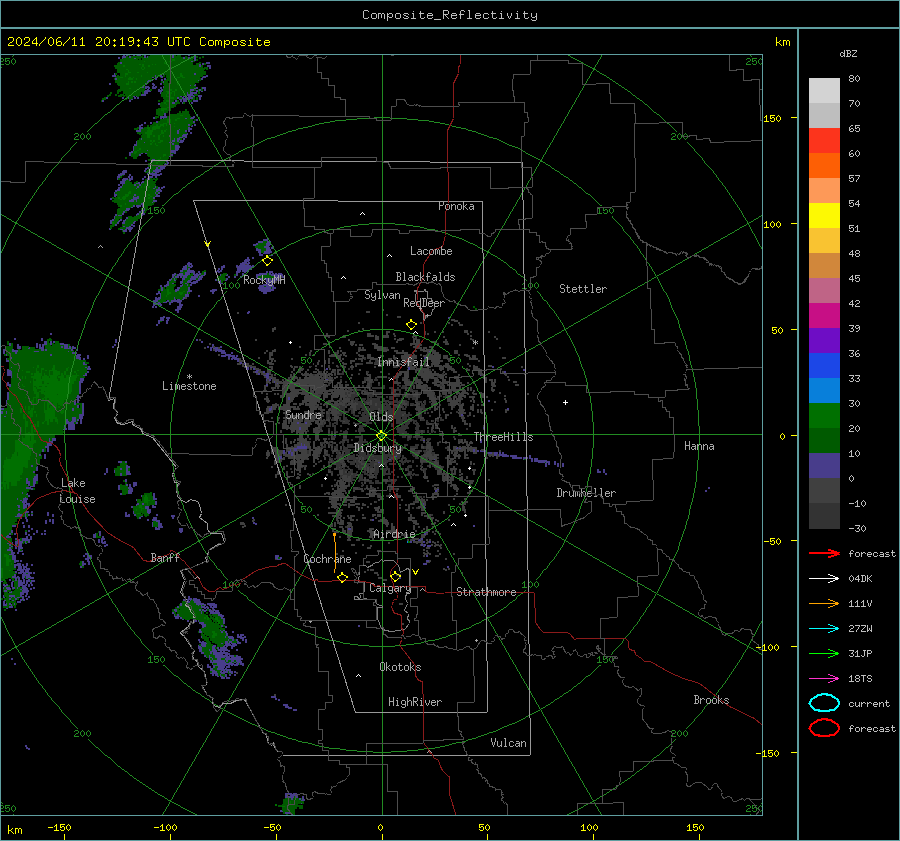The image size is (900, 841).
Task: Select the light gray 70–80 dBZ swatch
Action: [824, 91]
